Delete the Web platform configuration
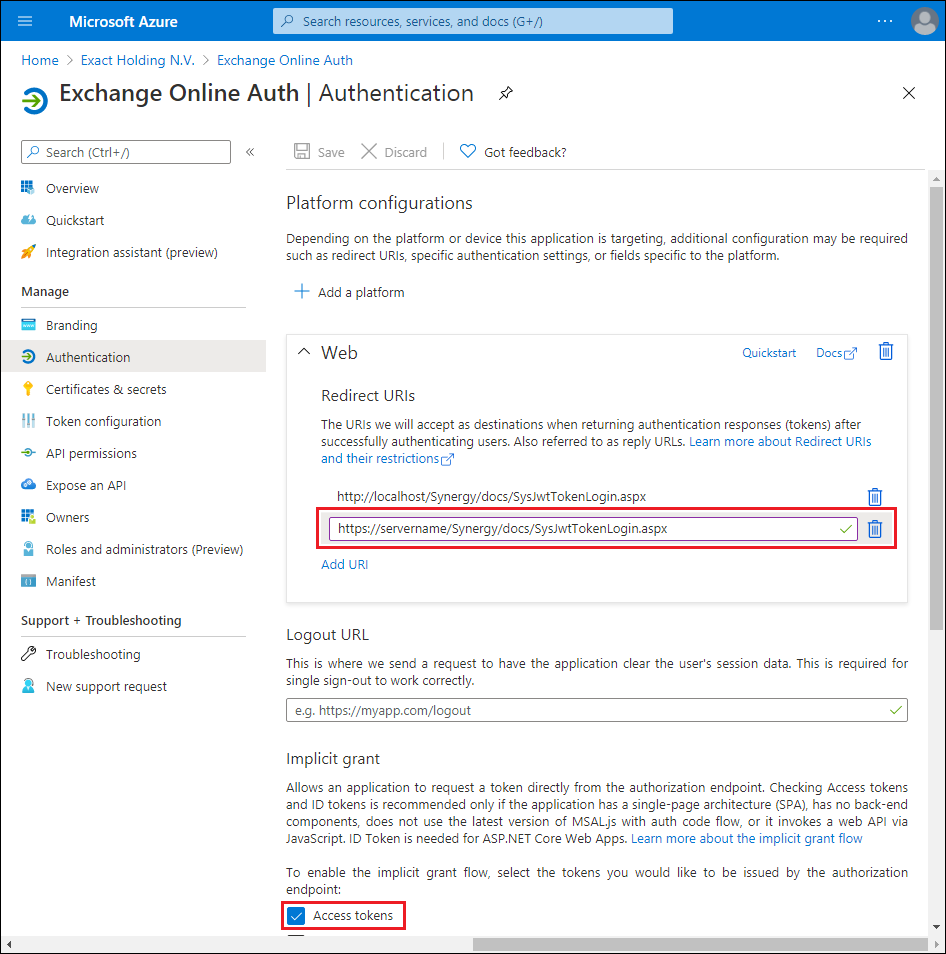The height and width of the screenshot is (954, 946). [885, 352]
